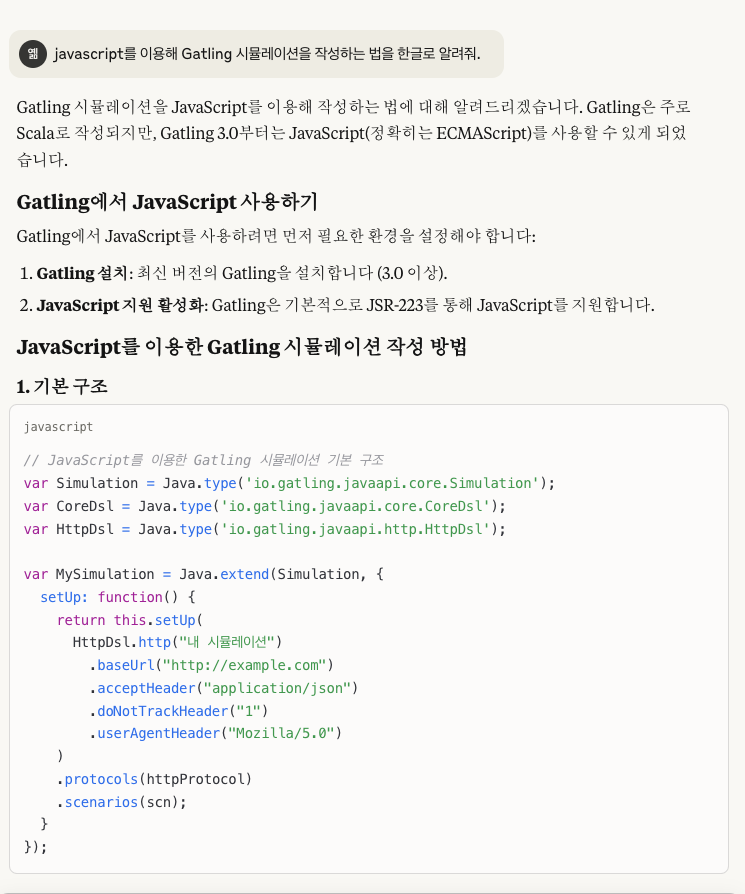Click the code line 'return this.setUp('
The image size is (745, 894).
point(129,620)
